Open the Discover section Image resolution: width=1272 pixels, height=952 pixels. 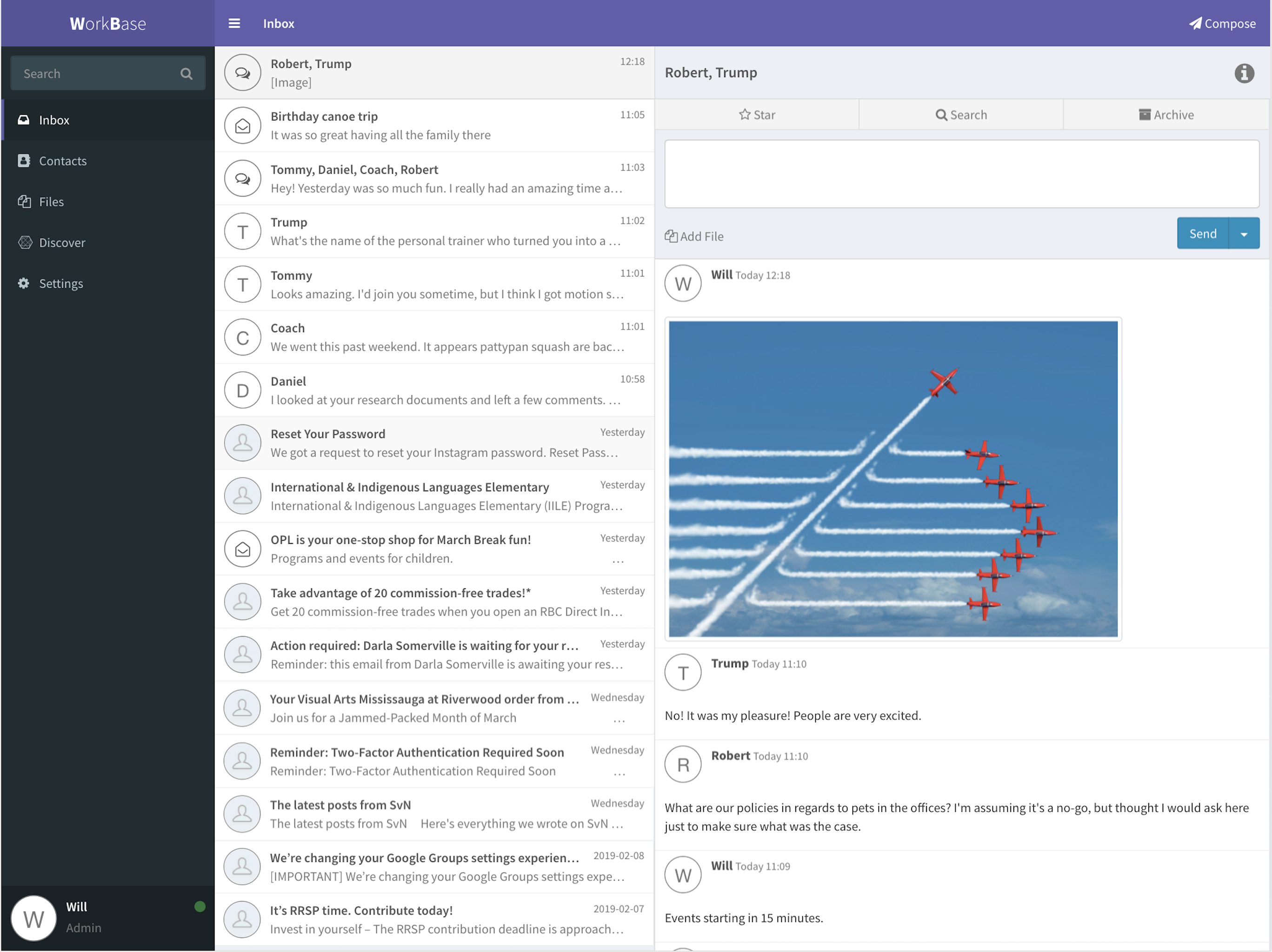tap(61, 243)
